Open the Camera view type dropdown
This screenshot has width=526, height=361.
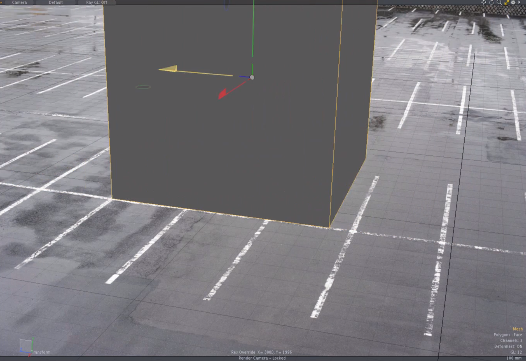tap(19, 2)
